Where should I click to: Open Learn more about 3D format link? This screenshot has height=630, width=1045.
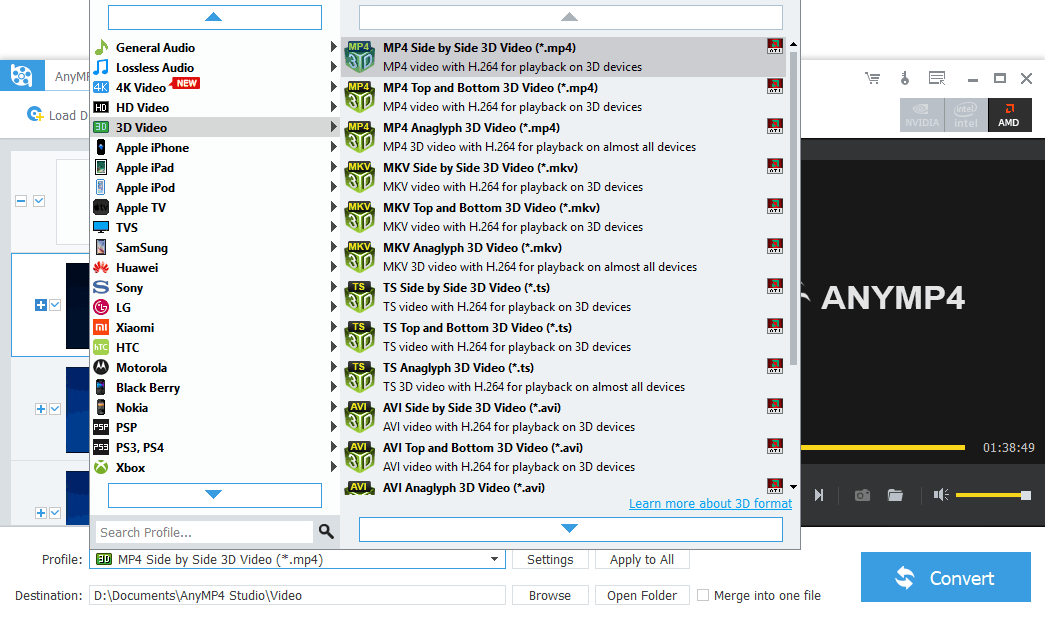click(710, 503)
